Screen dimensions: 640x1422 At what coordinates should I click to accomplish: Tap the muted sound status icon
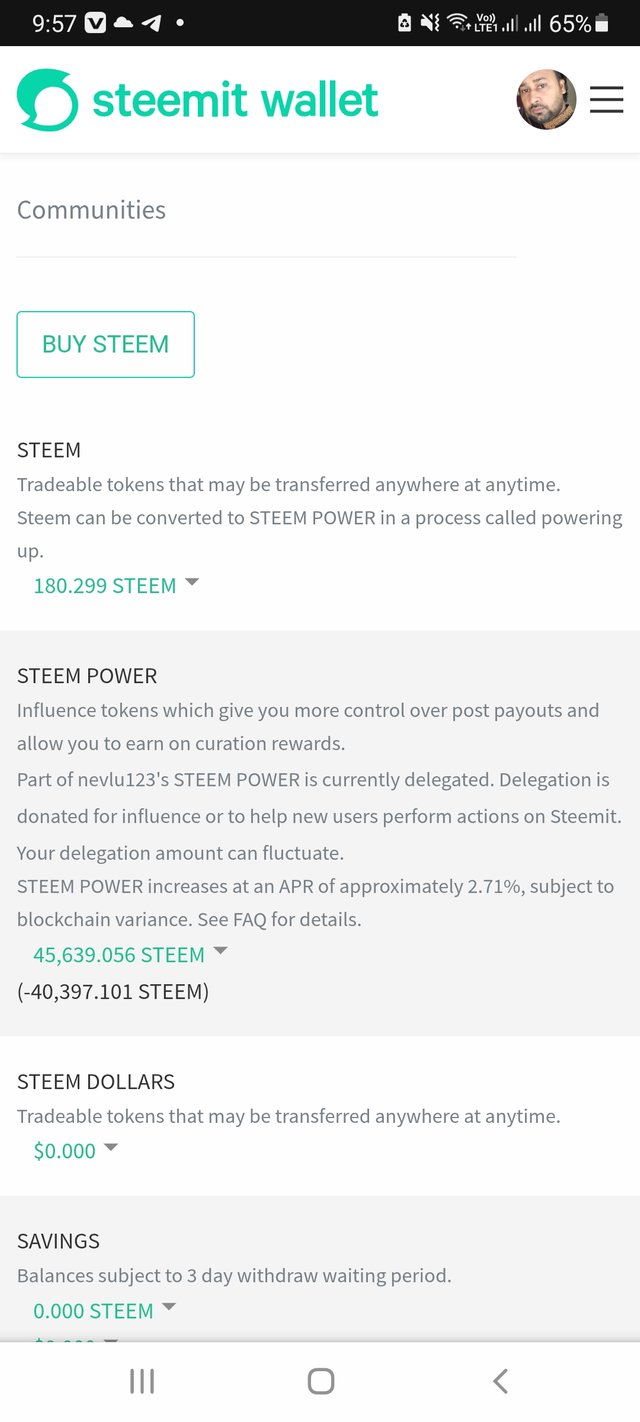(430, 23)
